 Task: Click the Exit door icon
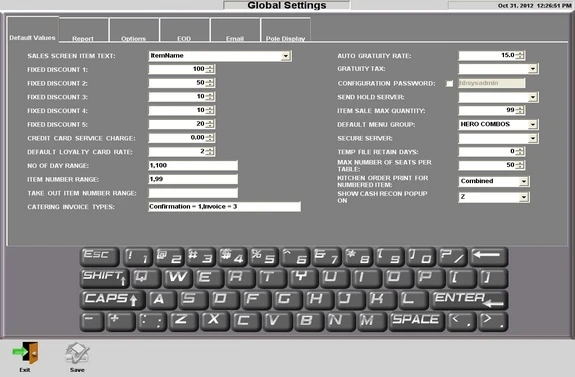point(25,353)
